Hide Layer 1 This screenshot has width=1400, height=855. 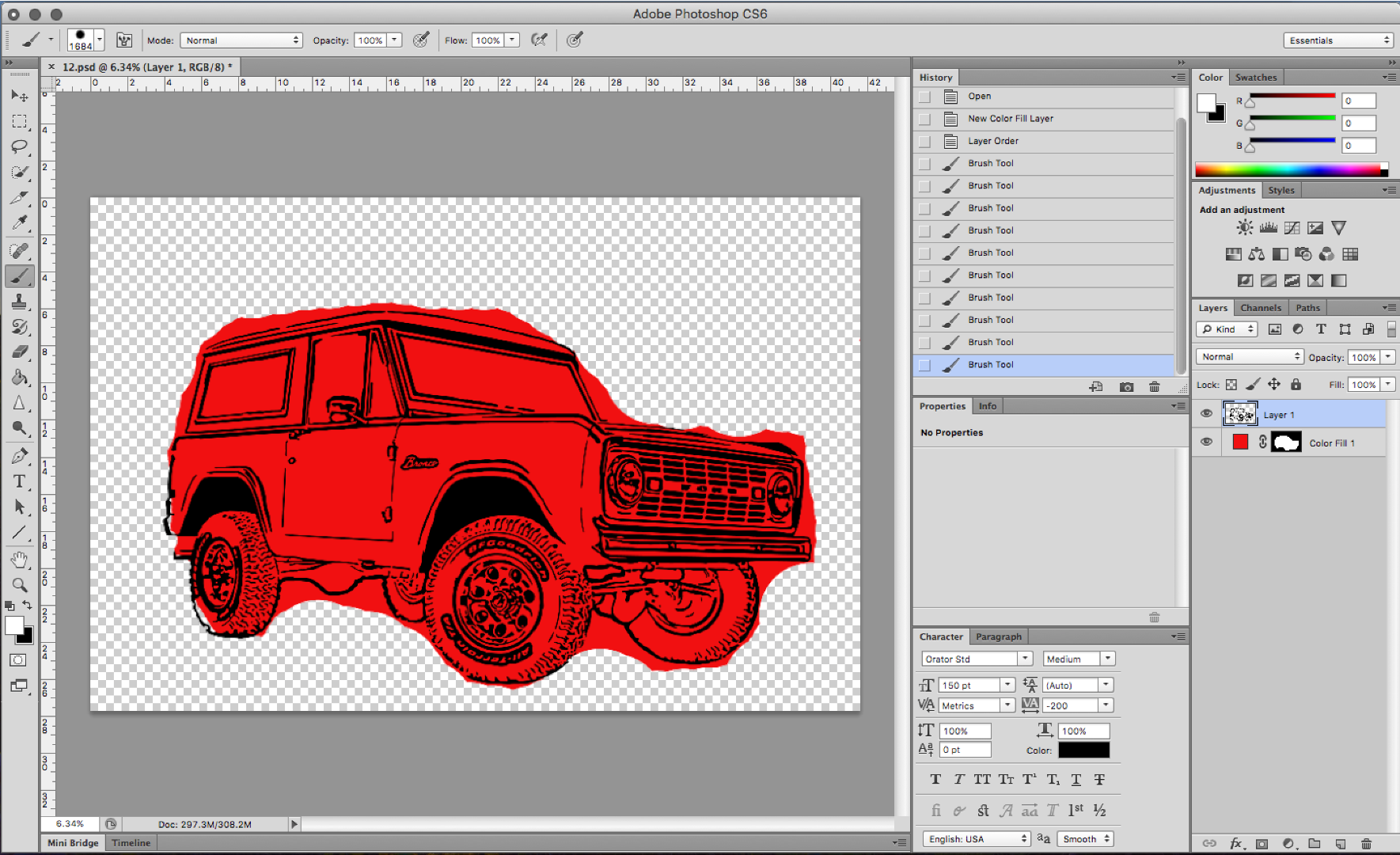pos(1206,413)
